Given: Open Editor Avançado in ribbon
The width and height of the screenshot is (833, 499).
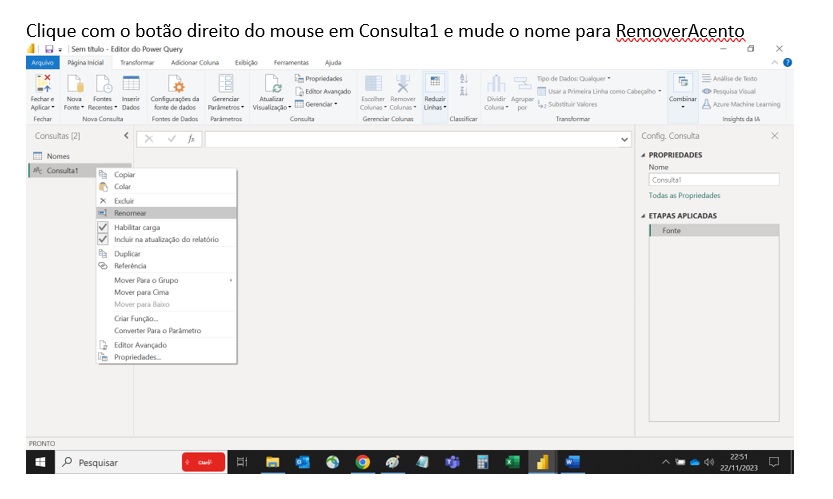Looking at the screenshot, I should pos(323,91).
